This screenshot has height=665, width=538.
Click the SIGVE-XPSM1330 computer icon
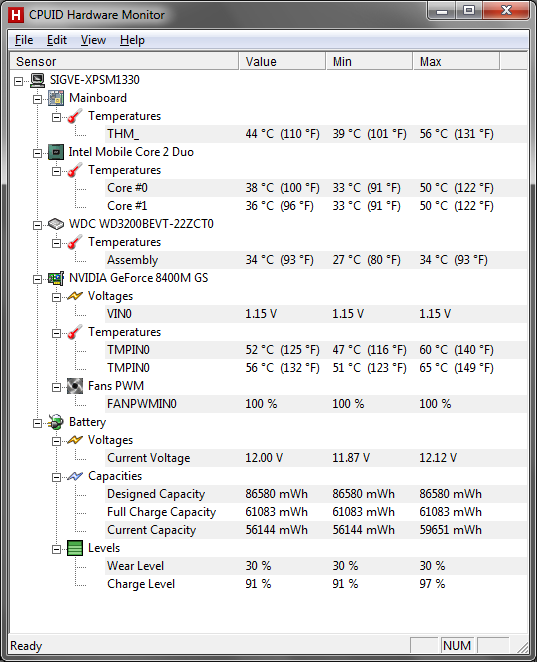(37, 80)
